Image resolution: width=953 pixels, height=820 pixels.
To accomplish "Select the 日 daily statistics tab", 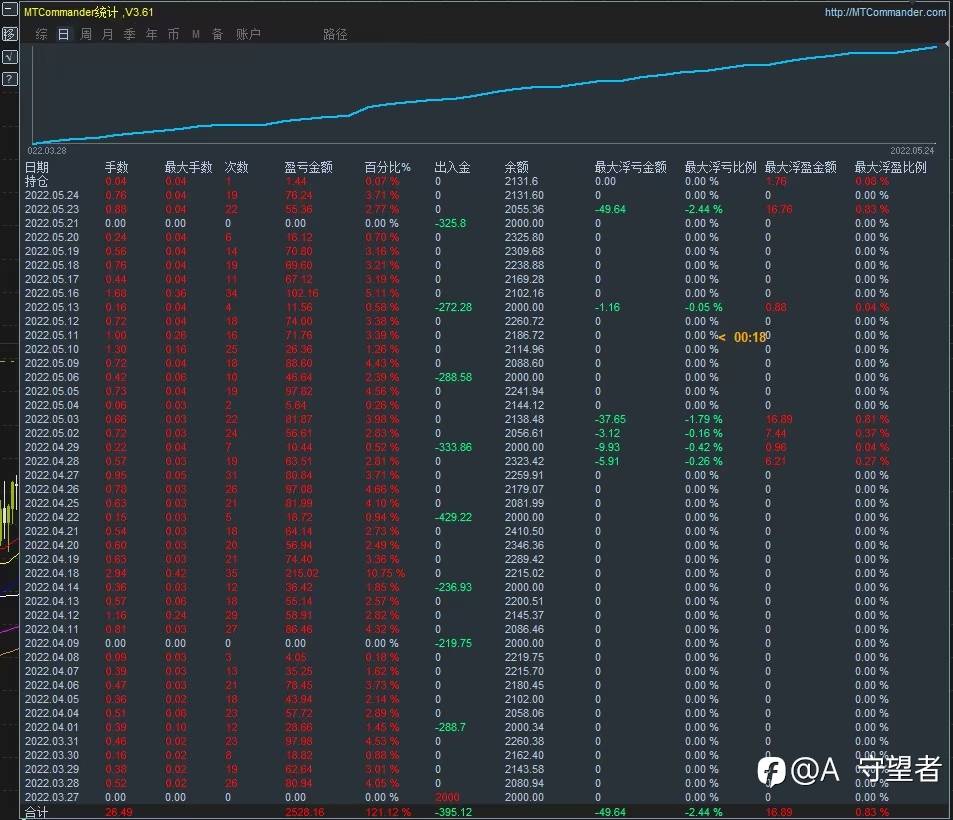I will coord(63,34).
